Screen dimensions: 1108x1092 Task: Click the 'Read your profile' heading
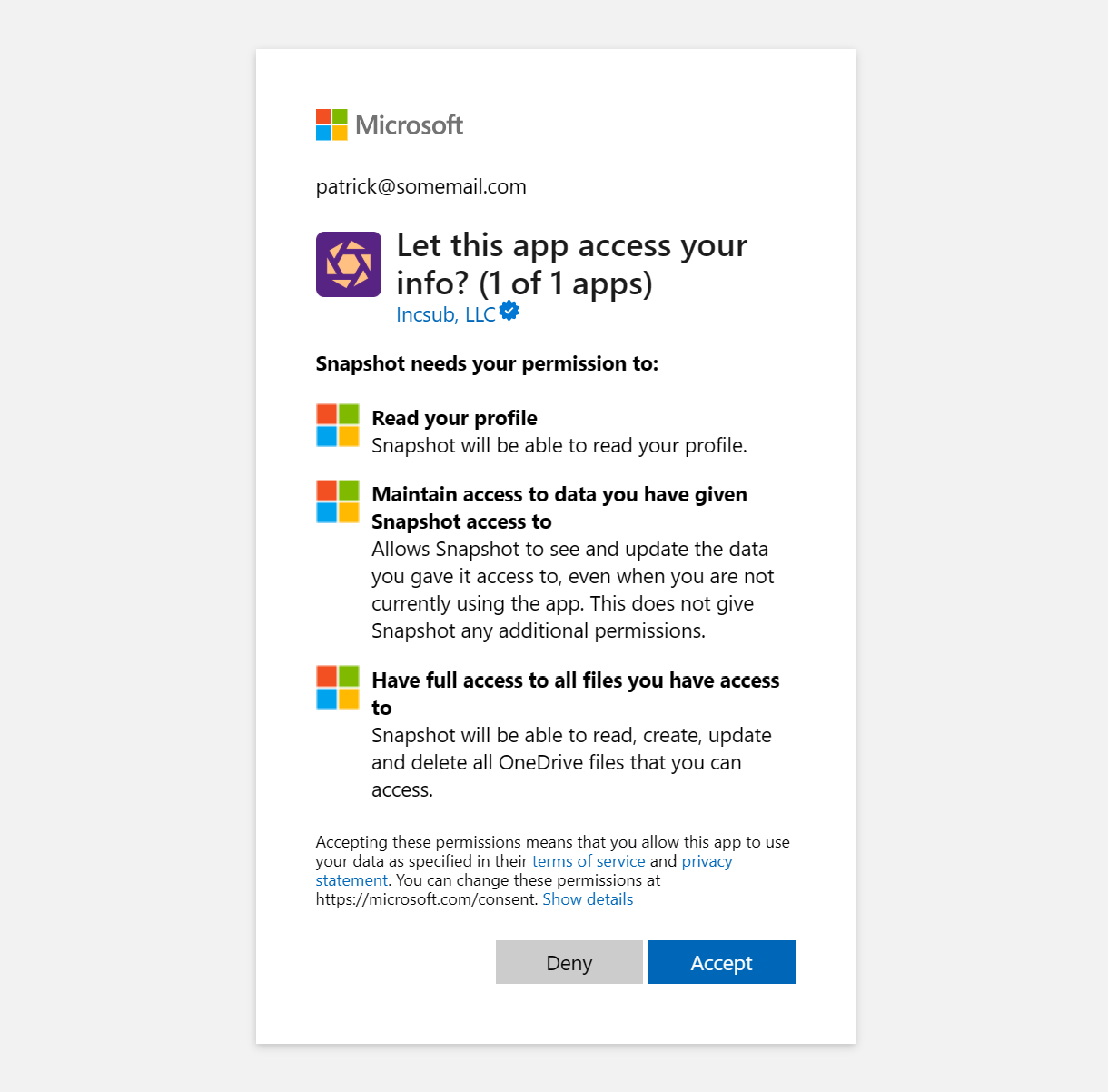click(x=454, y=418)
